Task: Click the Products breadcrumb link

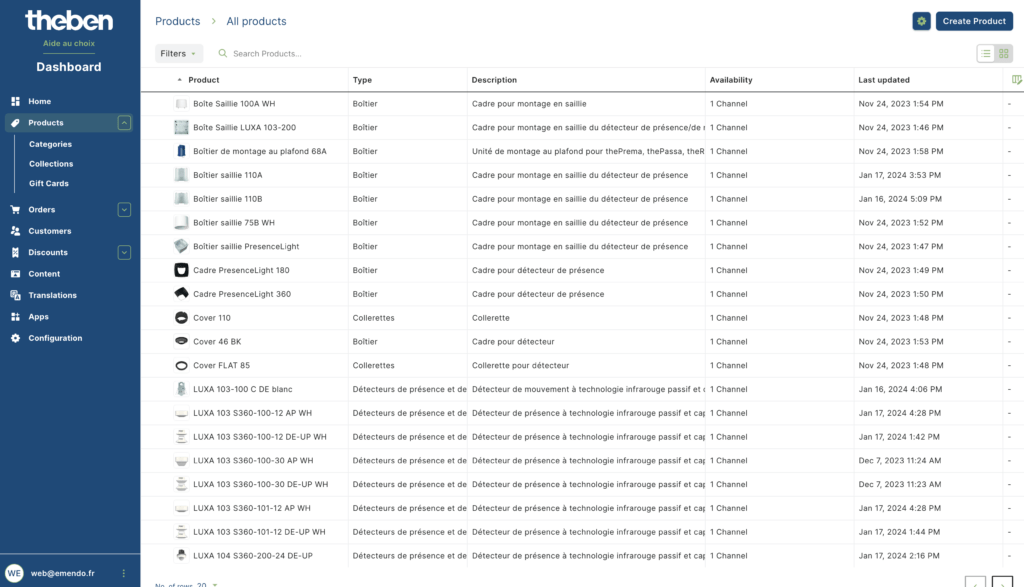Action: [178, 21]
